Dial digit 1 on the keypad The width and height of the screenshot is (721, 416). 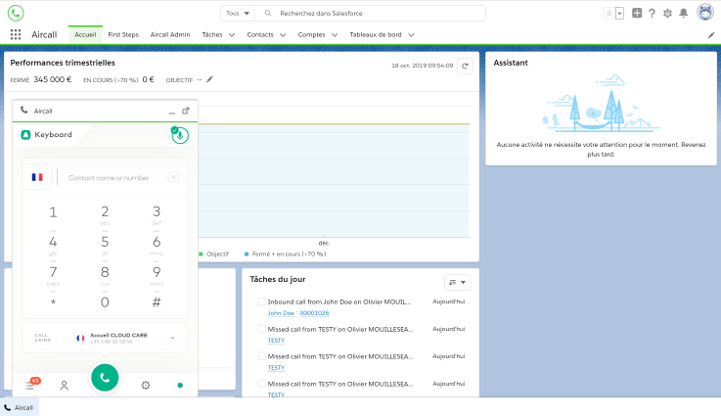53,212
